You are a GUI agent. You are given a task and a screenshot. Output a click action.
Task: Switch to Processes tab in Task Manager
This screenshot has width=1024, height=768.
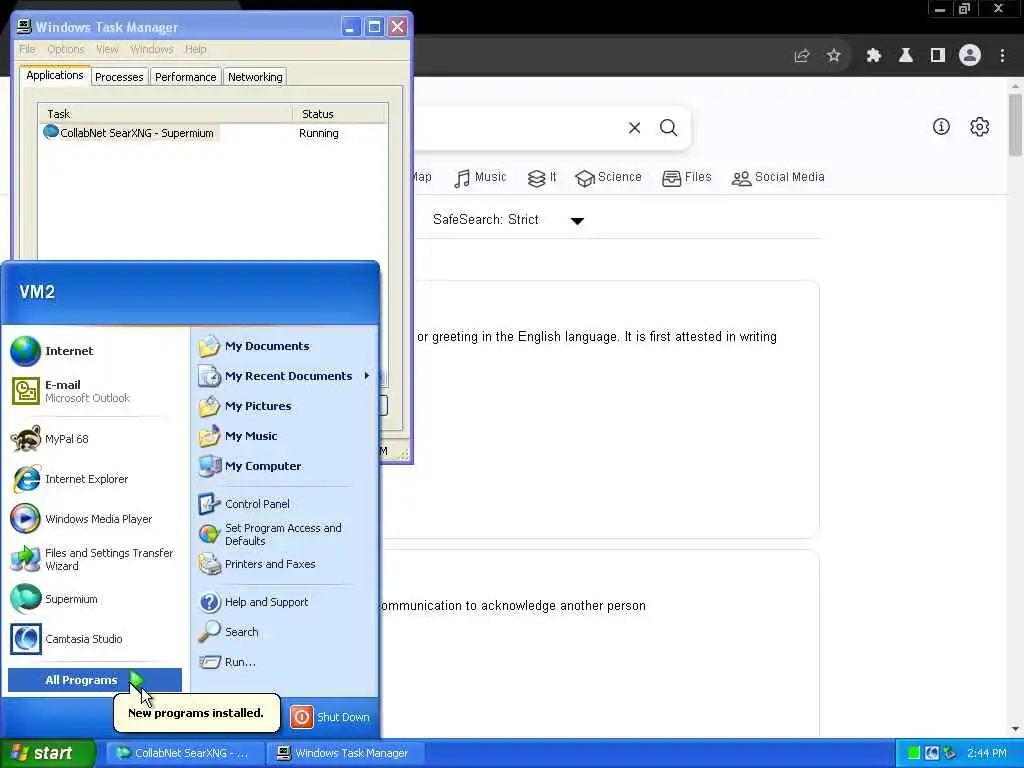pos(119,77)
